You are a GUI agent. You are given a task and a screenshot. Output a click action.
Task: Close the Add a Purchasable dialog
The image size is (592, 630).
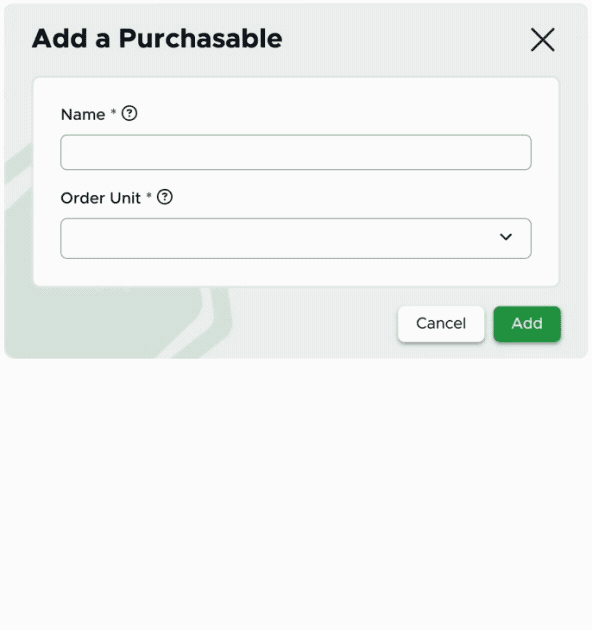coord(543,39)
